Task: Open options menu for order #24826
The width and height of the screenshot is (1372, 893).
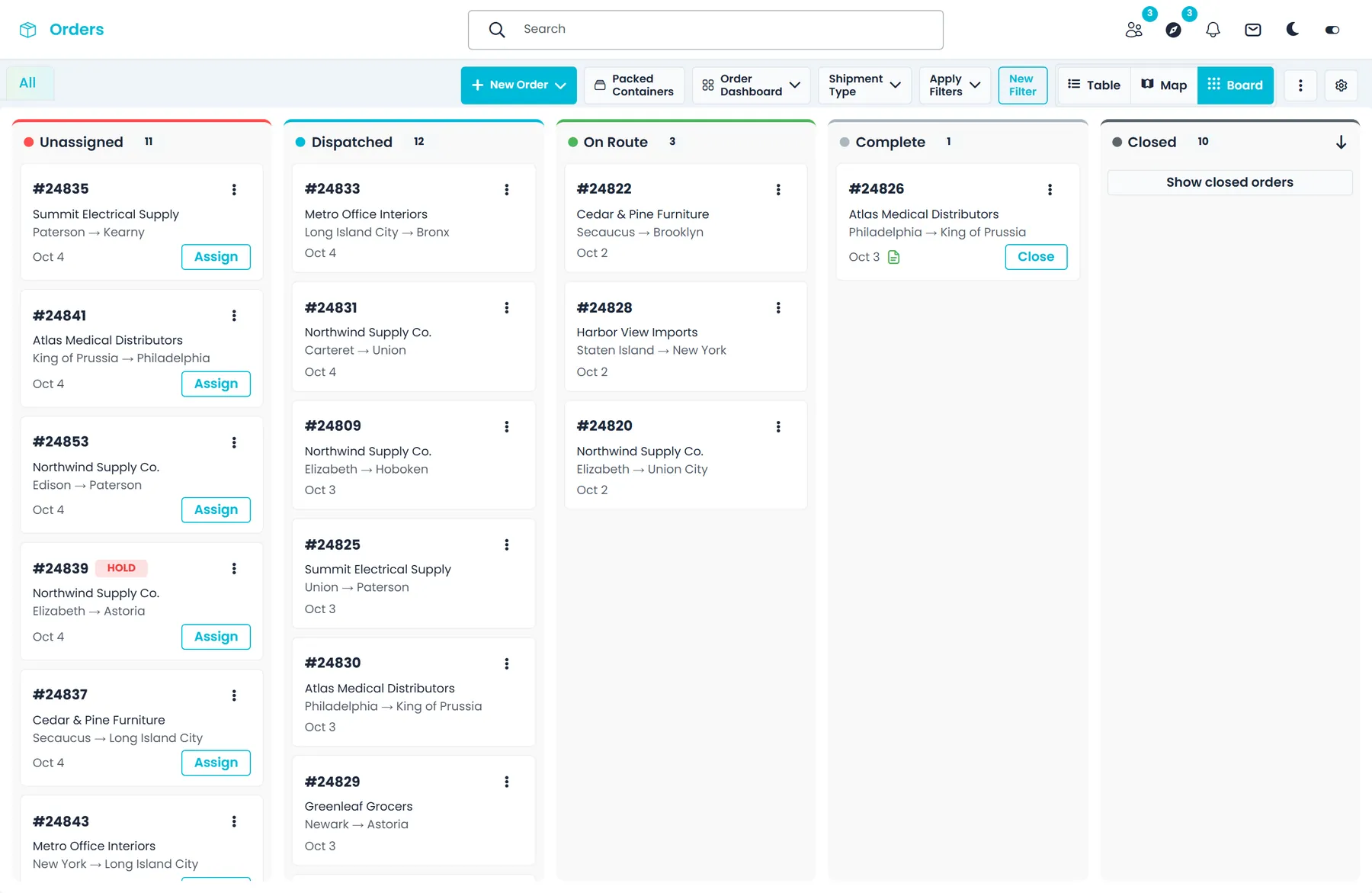Action: click(1050, 190)
